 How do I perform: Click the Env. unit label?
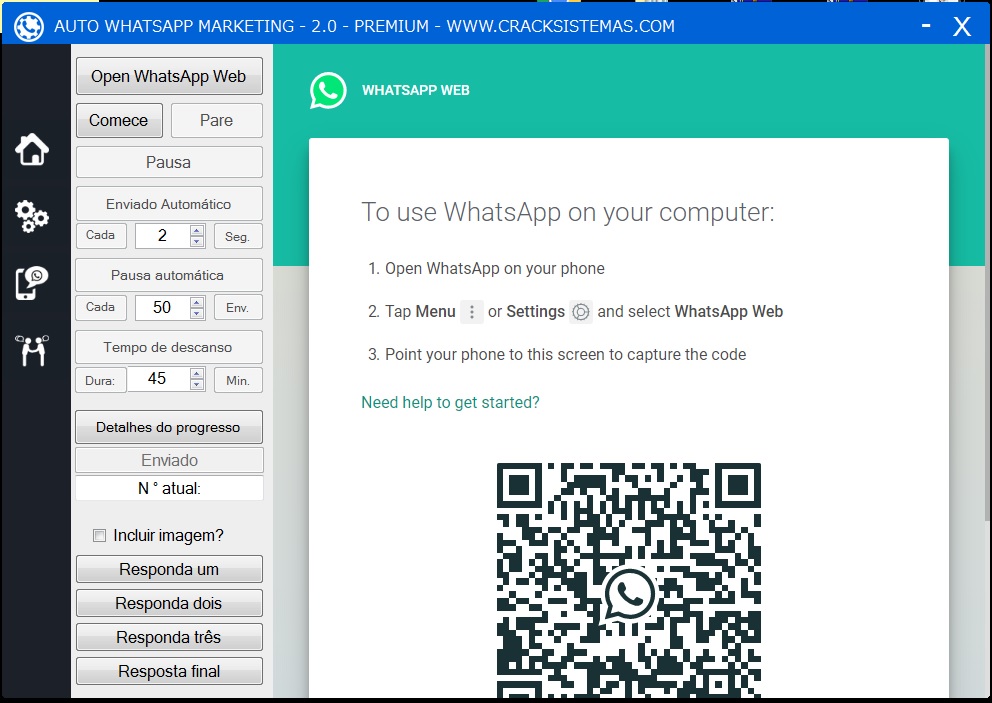coord(238,308)
